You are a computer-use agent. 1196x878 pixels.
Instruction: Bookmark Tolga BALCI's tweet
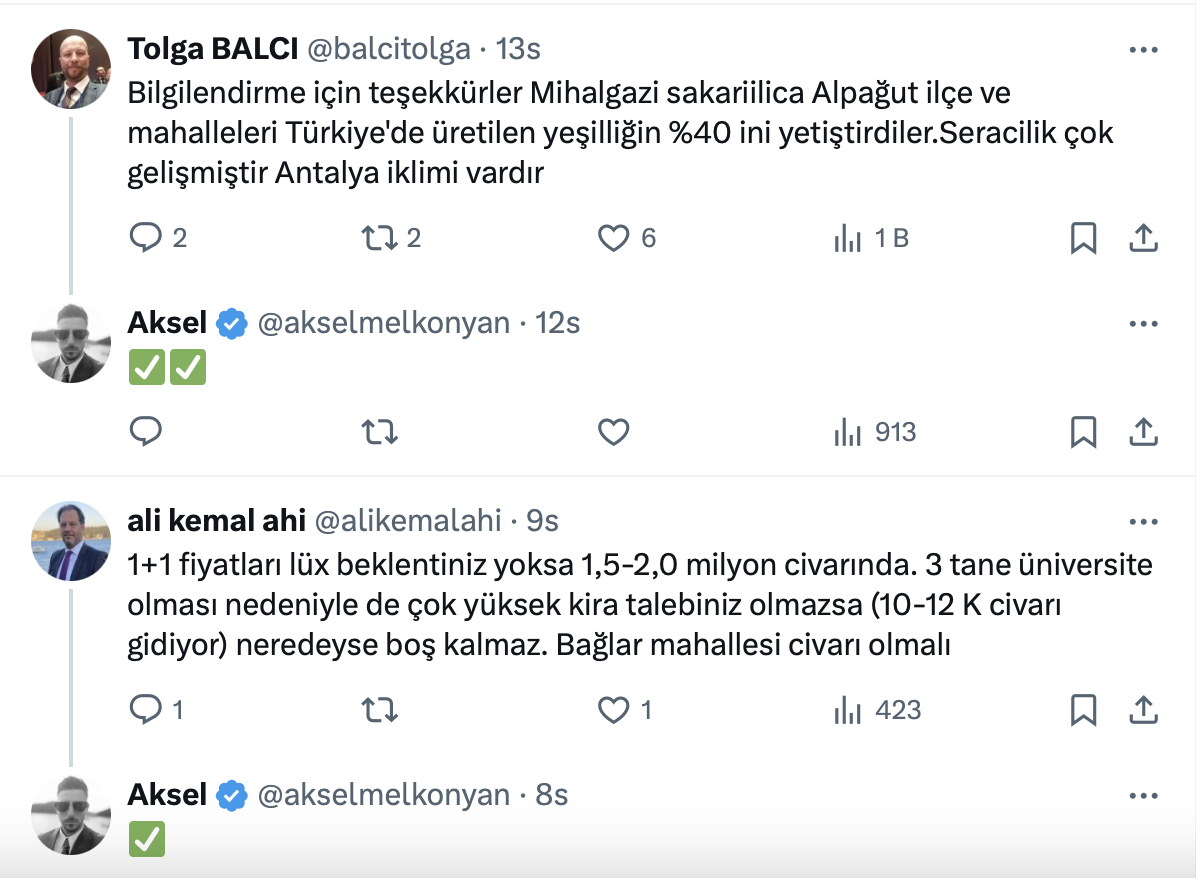coord(1084,238)
